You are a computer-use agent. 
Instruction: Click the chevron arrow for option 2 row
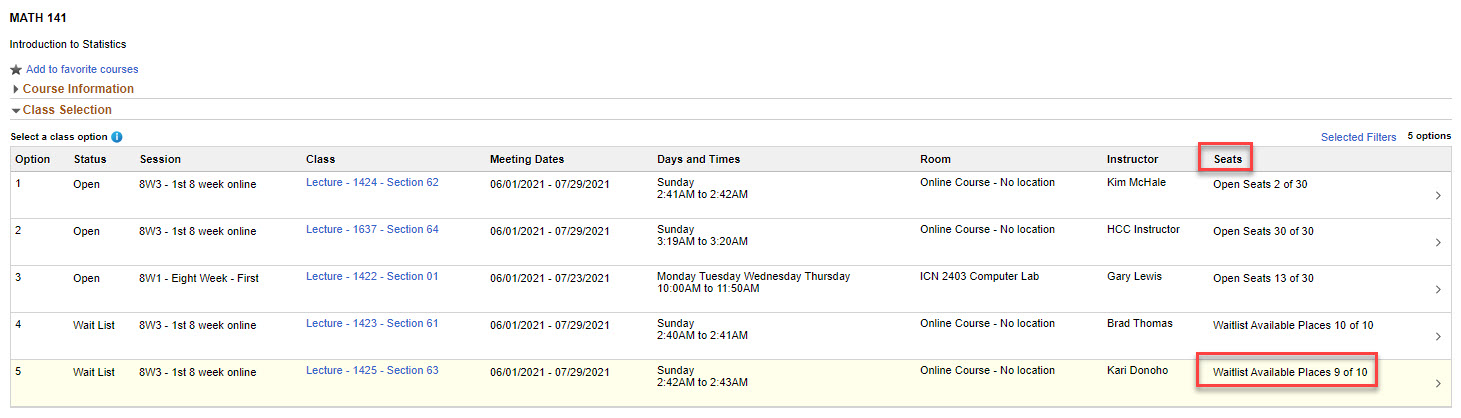[x=1438, y=243]
